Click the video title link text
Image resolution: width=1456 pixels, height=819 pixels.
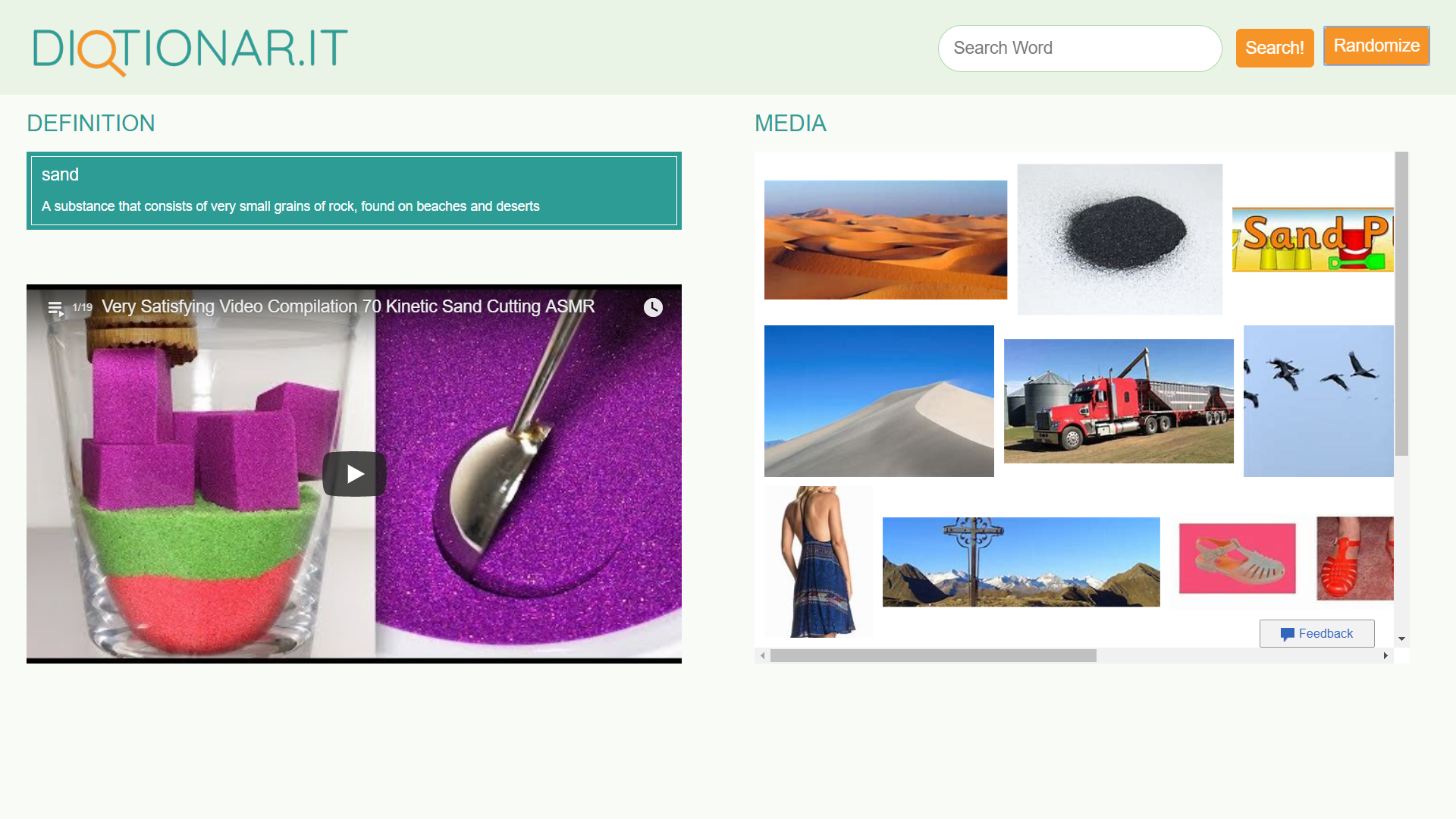click(348, 306)
